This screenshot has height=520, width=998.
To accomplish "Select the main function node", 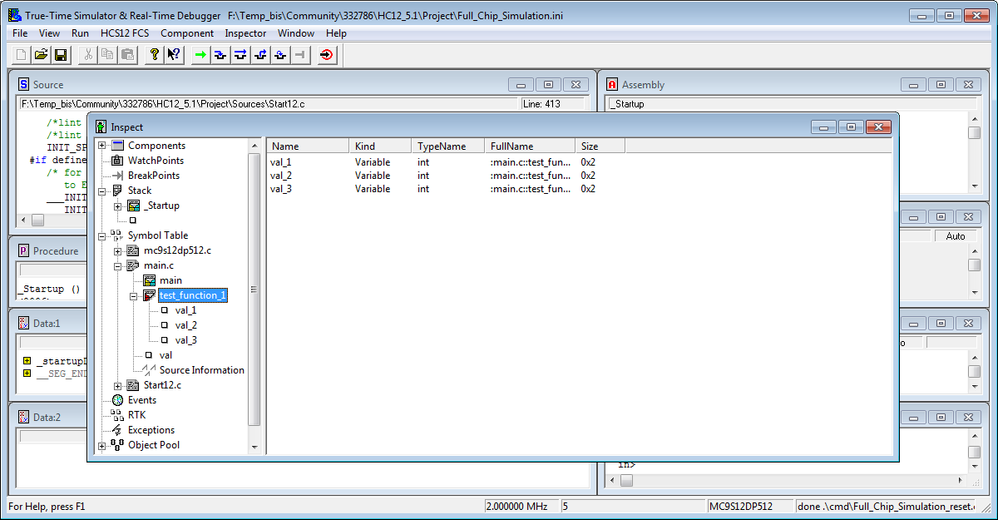I will (x=171, y=280).
